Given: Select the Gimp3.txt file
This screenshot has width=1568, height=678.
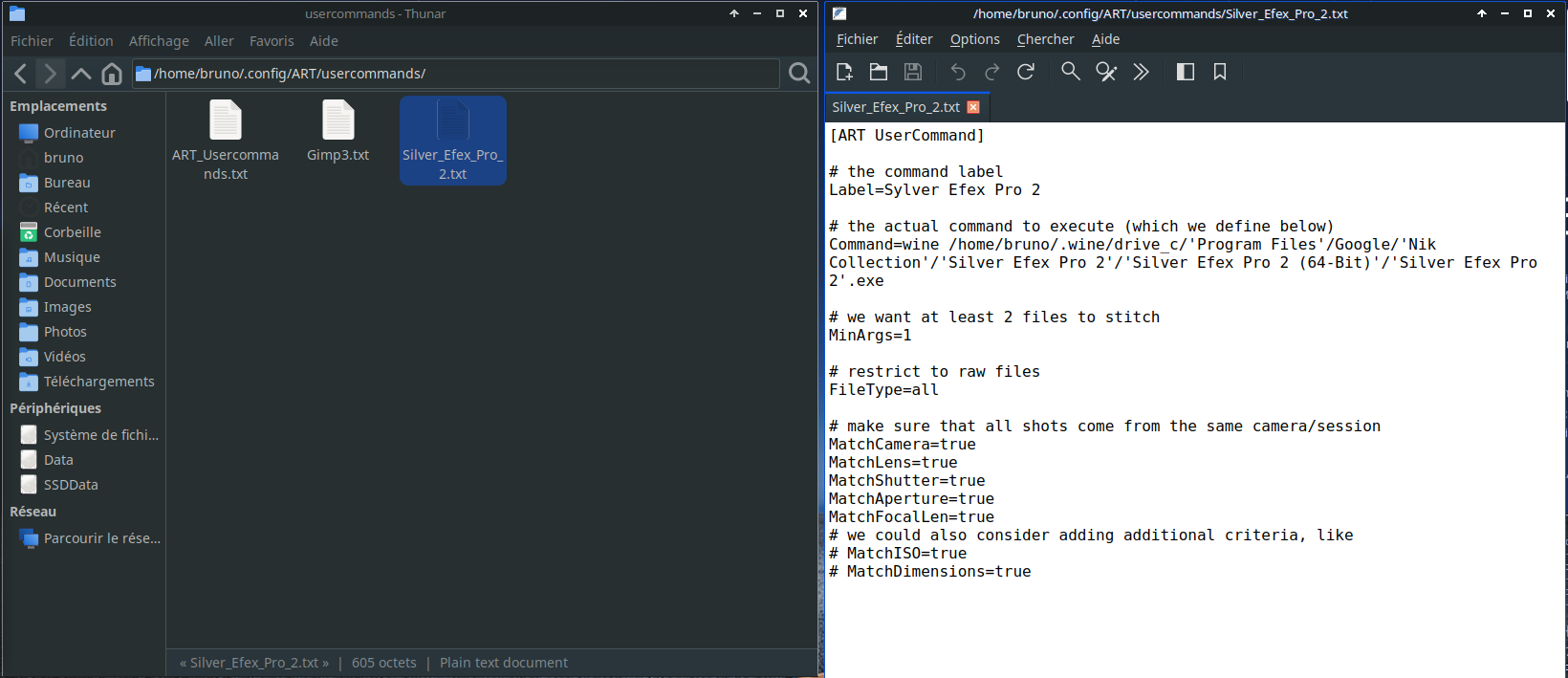Looking at the screenshot, I should point(338,134).
